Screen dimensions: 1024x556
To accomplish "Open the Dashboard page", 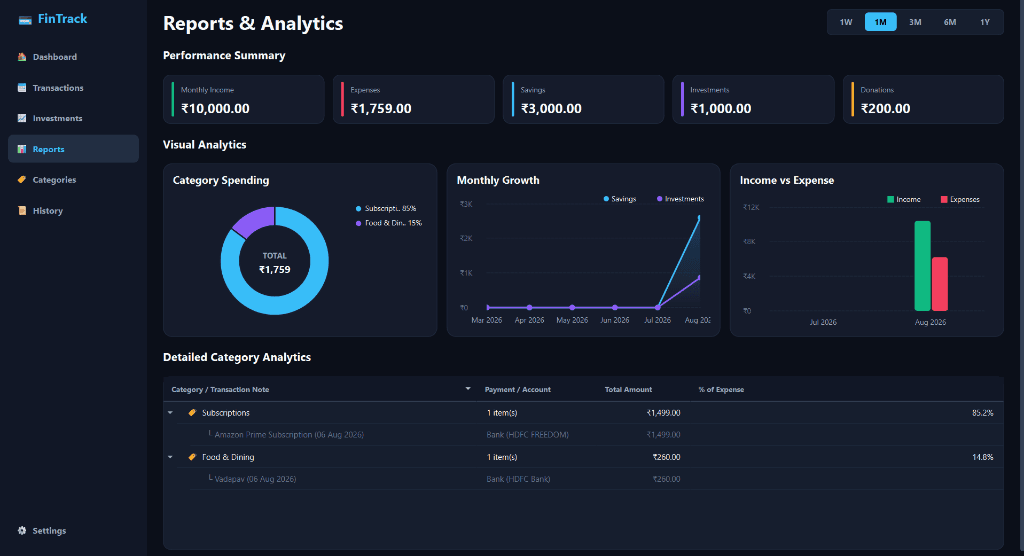I will (73, 57).
